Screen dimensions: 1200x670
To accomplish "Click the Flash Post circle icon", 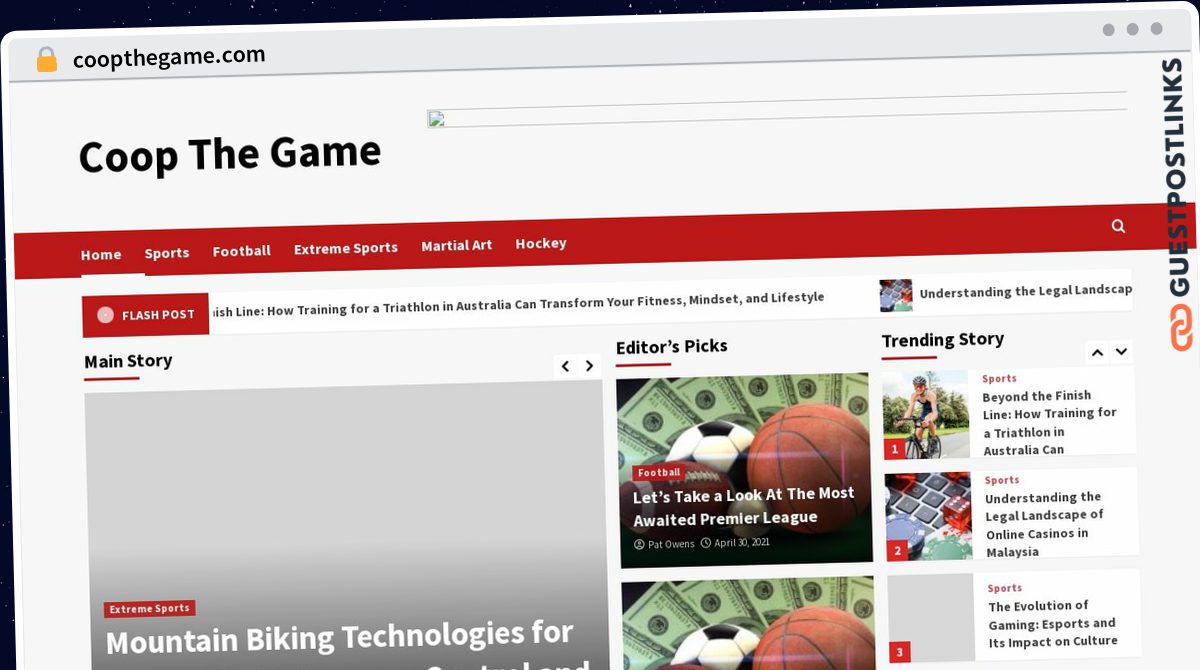I will point(105,315).
